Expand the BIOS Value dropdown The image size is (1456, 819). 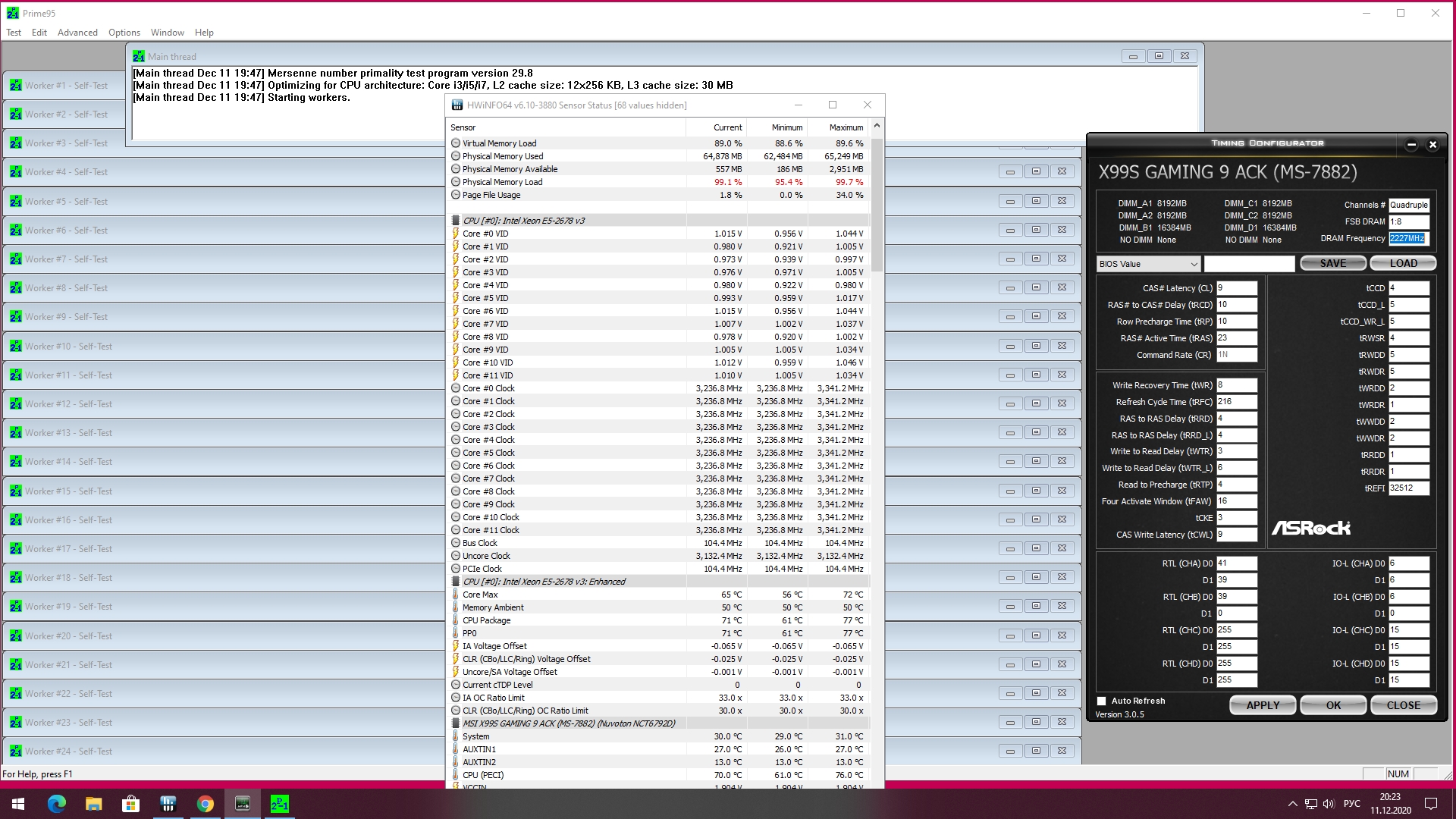pyautogui.click(x=1194, y=264)
